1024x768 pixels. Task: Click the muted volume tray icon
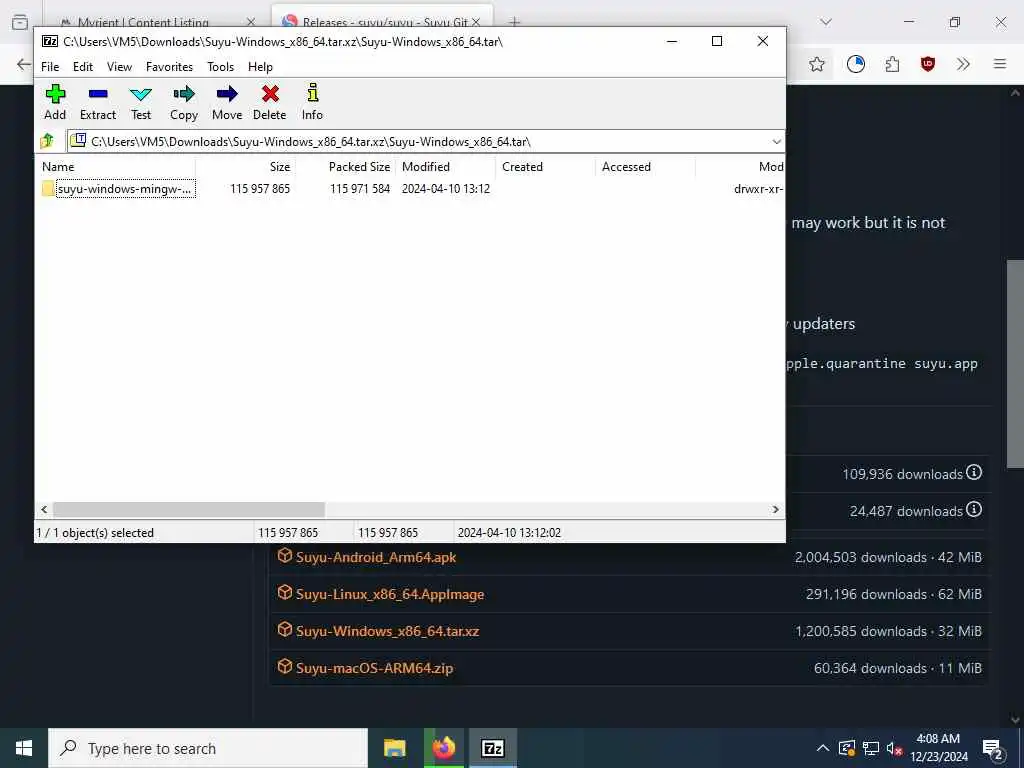[894, 748]
